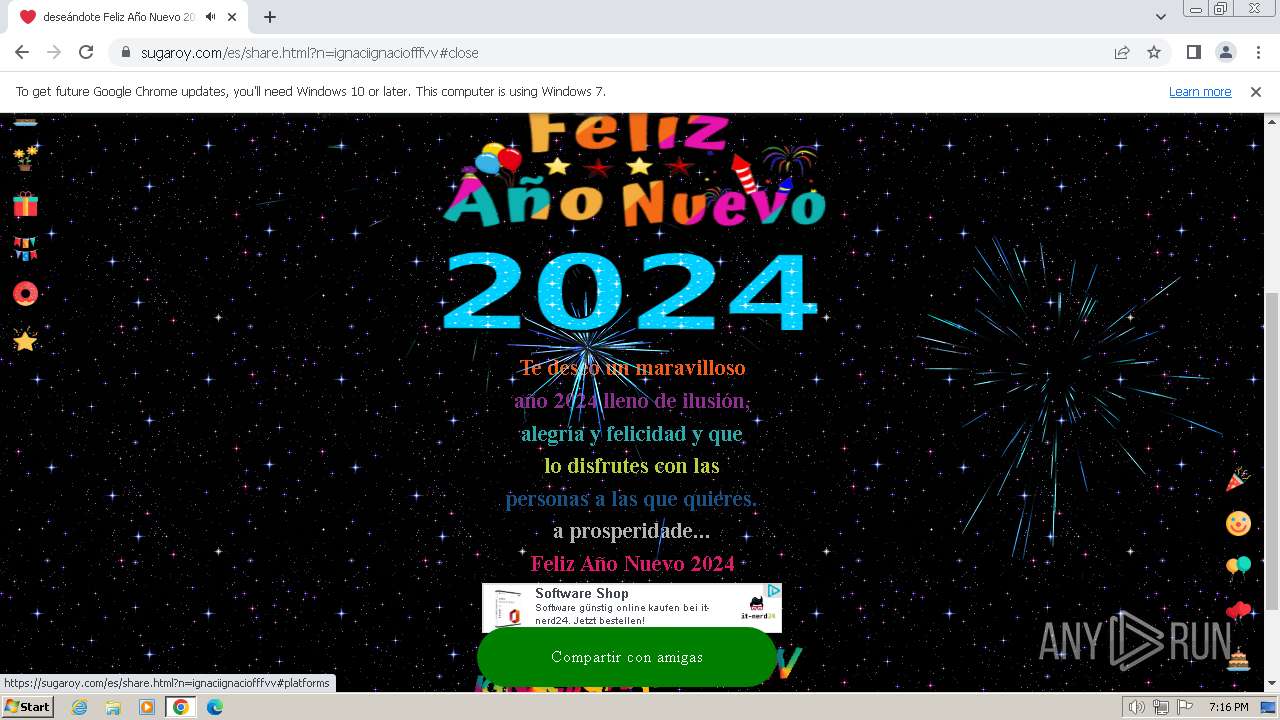Launch Internet Explorer from the taskbar
Image resolution: width=1280 pixels, height=720 pixels.
coord(79,707)
